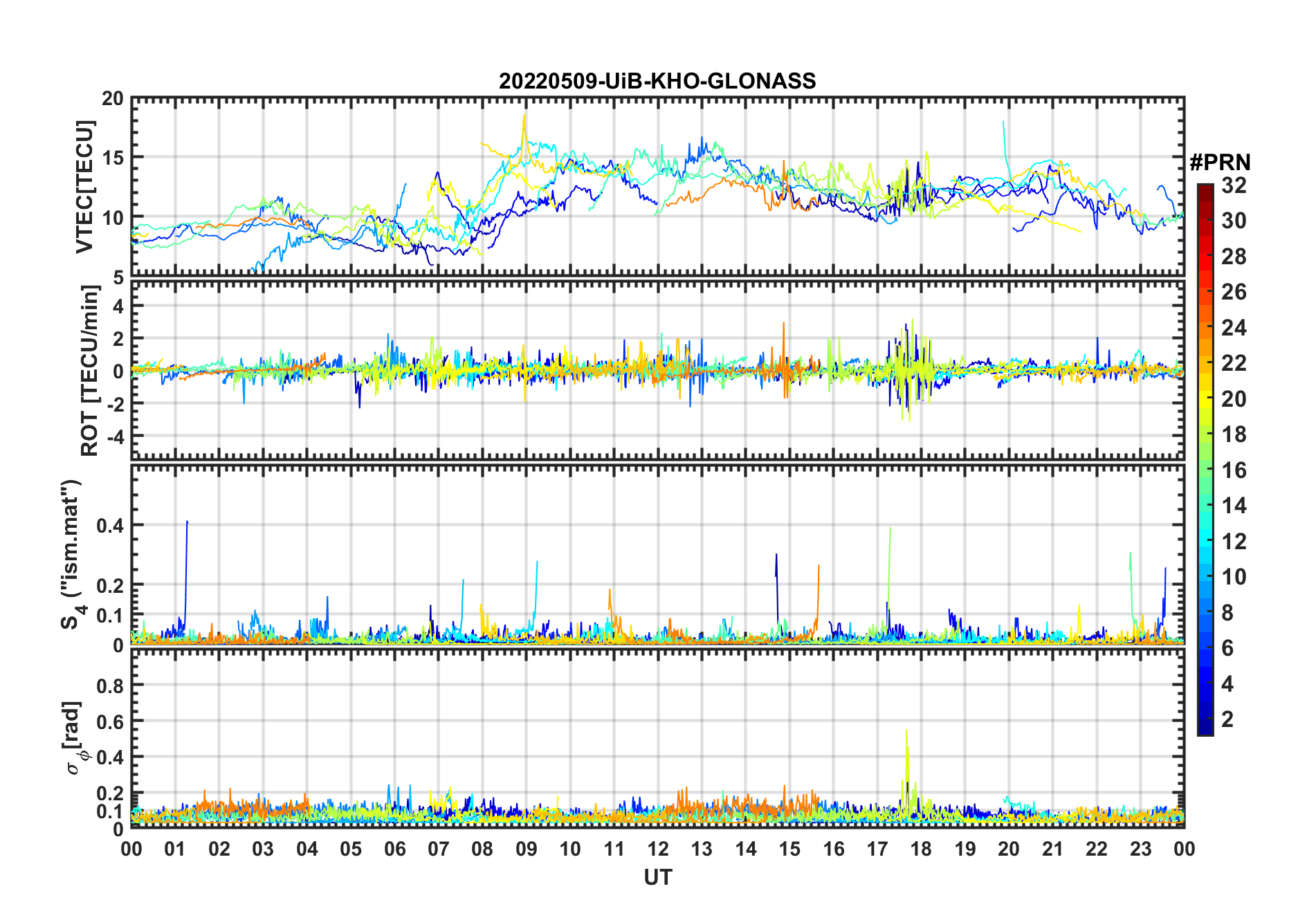Click the sigma-phi axis tick label 0.8

click(110, 686)
